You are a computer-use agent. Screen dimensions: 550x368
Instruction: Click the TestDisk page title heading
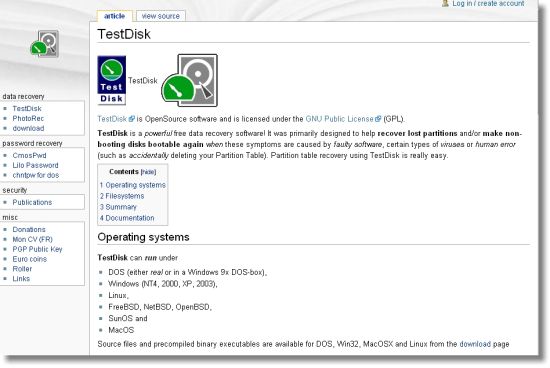[x=124, y=34]
